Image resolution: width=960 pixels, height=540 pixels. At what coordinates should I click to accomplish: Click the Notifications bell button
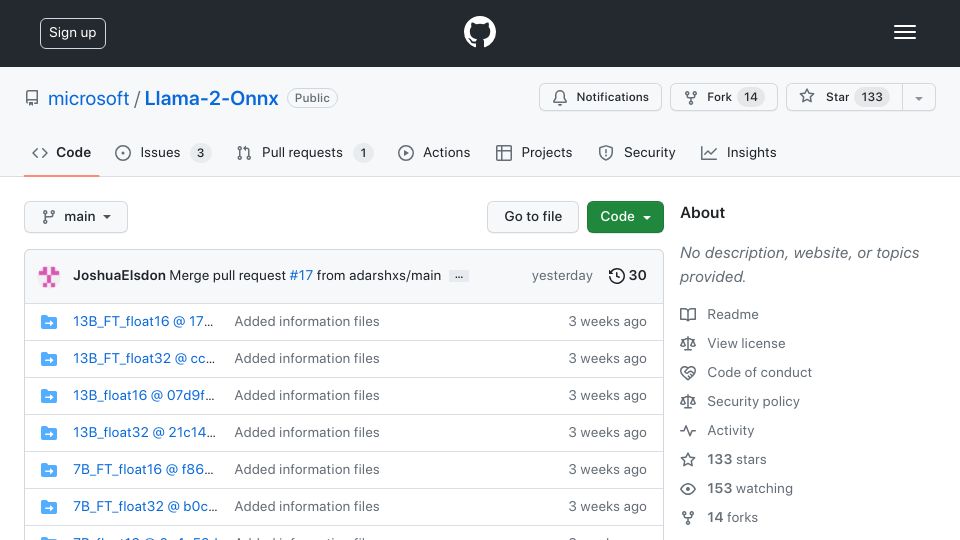(600, 97)
